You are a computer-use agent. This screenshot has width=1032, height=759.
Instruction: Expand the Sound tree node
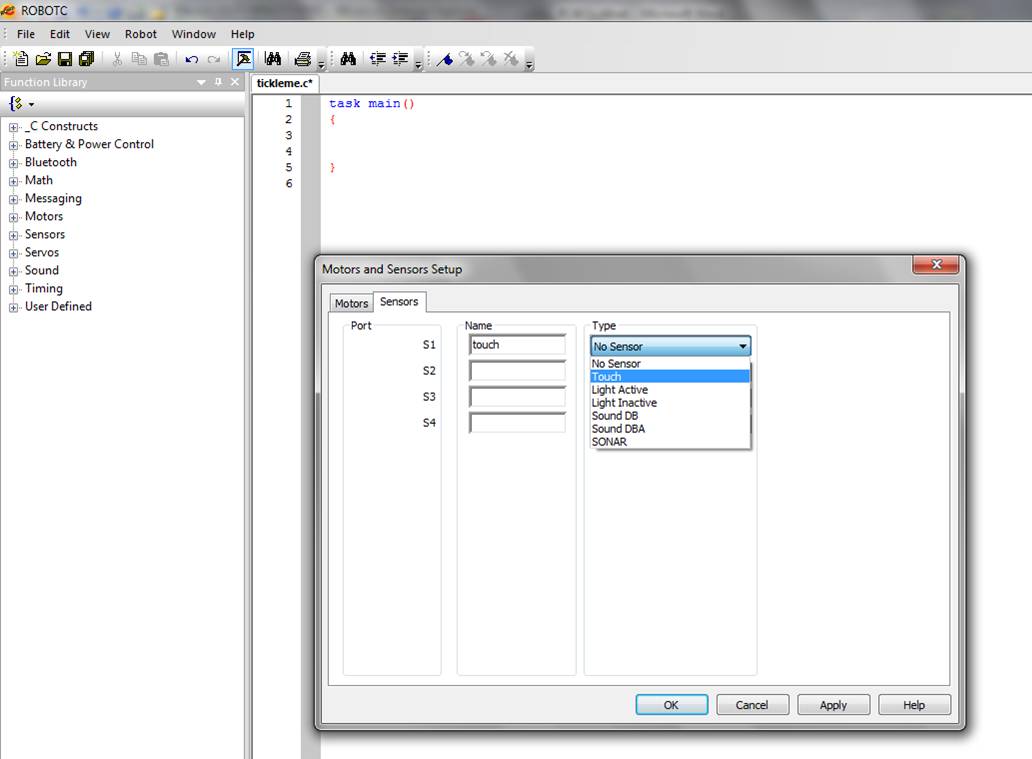pyautogui.click(x=13, y=271)
